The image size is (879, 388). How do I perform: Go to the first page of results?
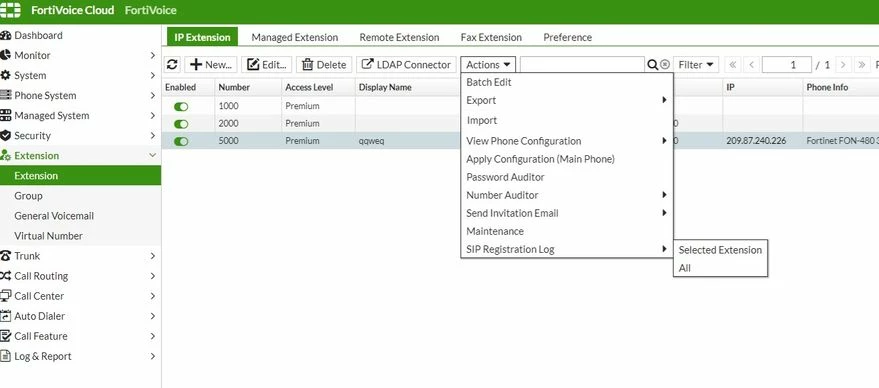[x=732, y=65]
